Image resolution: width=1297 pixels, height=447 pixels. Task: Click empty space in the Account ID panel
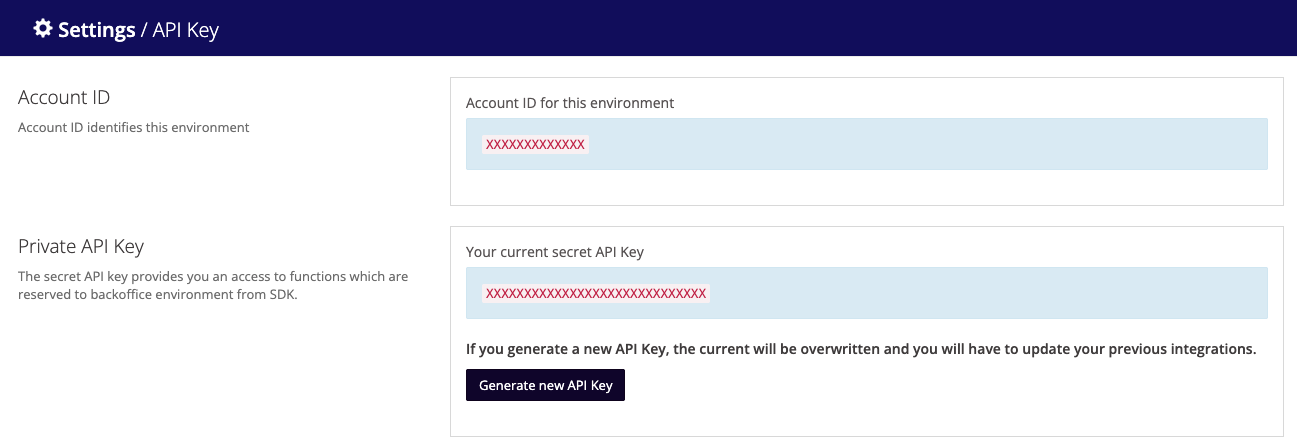(x=866, y=188)
